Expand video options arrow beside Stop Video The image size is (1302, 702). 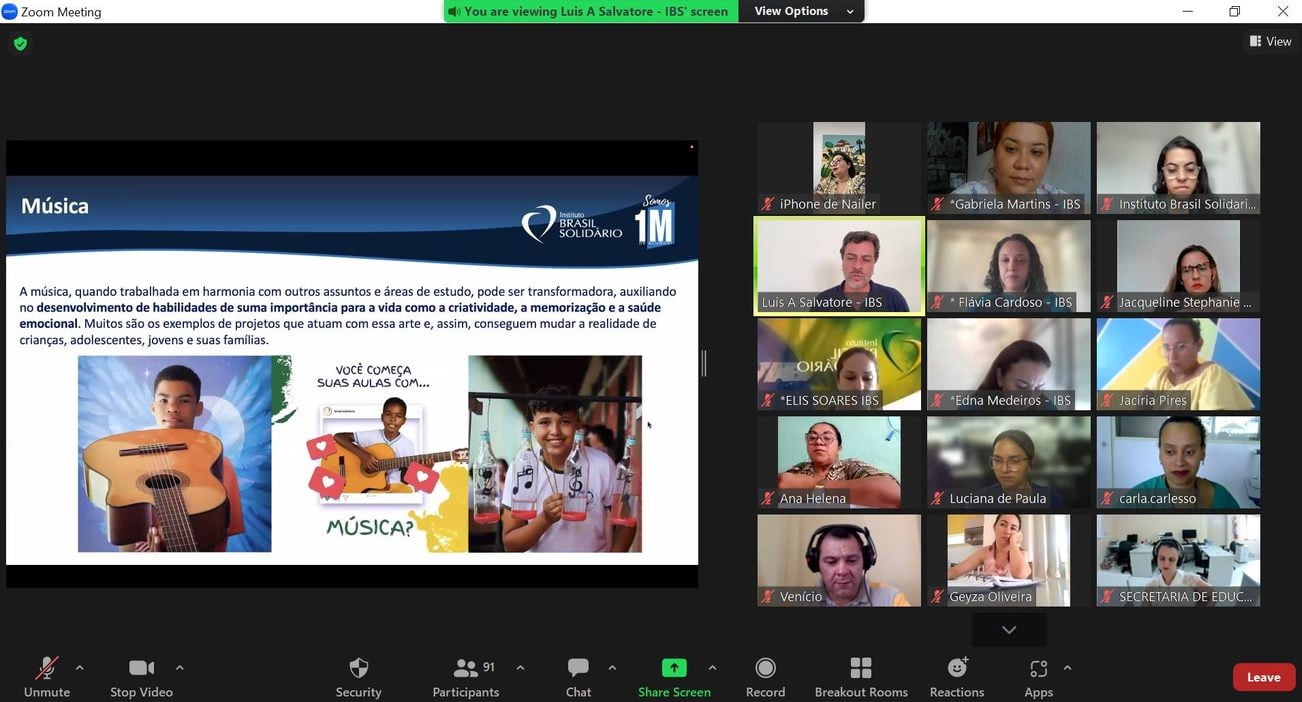pos(180,667)
